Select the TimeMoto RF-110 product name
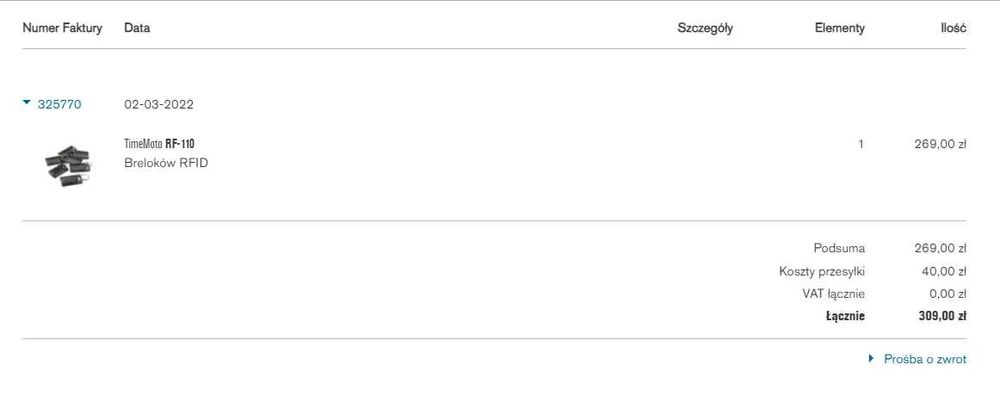 (x=159, y=144)
